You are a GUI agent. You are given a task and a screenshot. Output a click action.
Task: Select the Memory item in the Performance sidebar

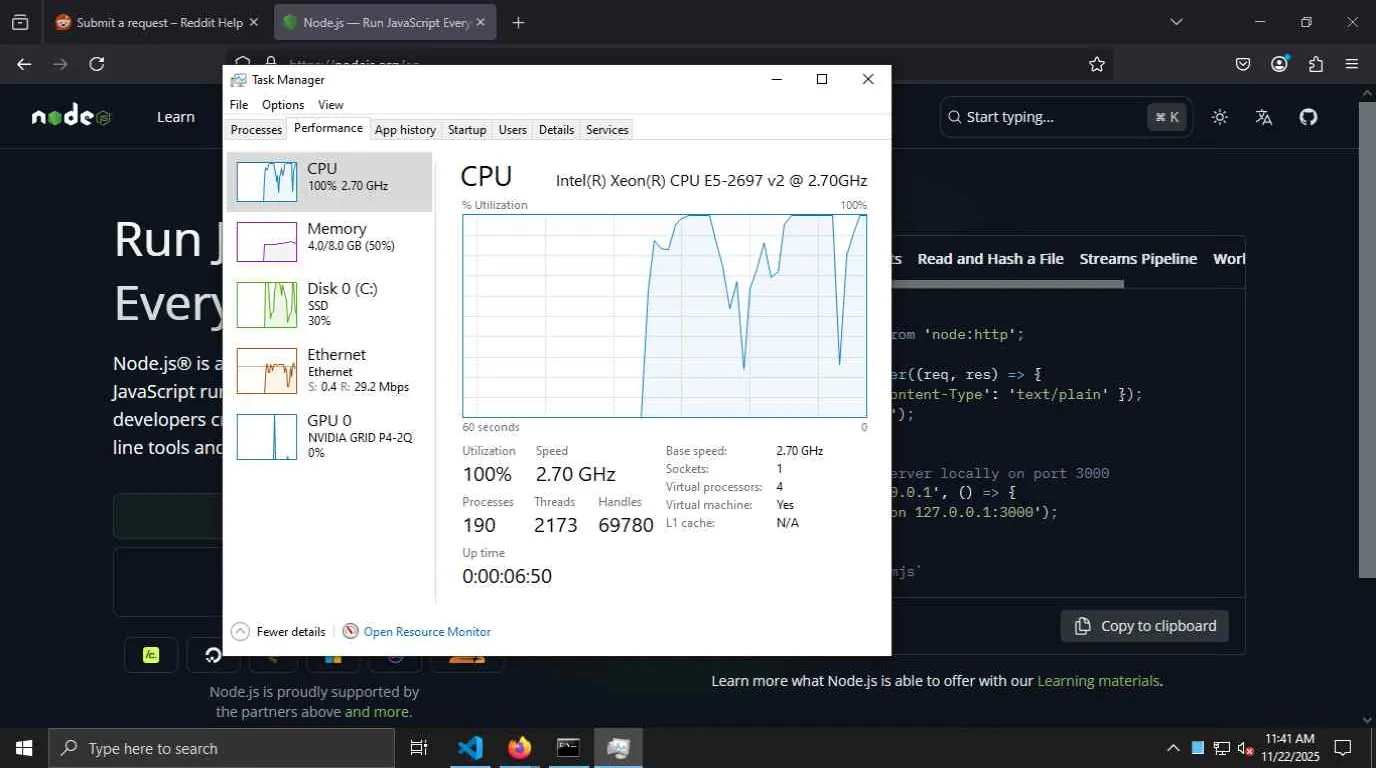[x=329, y=241]
